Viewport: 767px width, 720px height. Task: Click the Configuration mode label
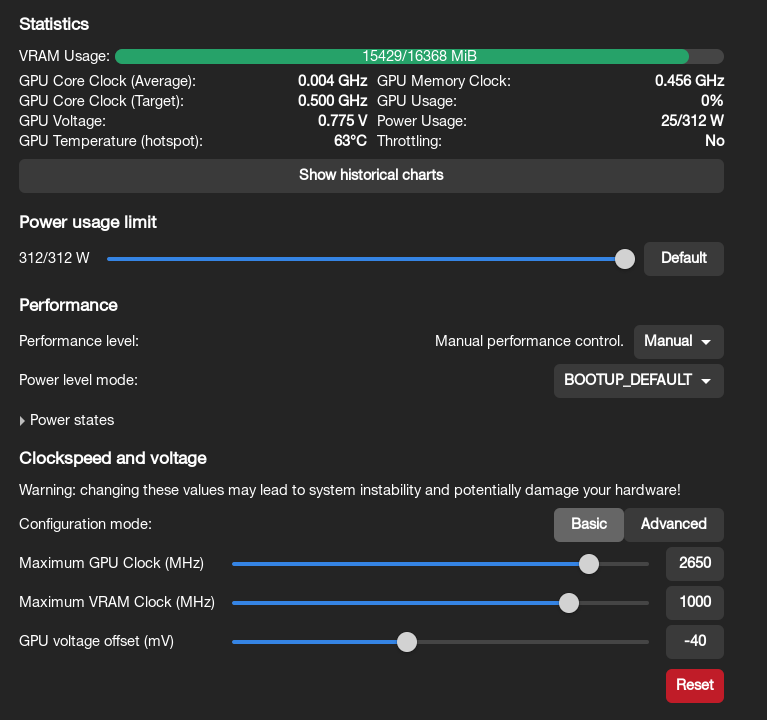pyautogui.click(x=86, y=524)
